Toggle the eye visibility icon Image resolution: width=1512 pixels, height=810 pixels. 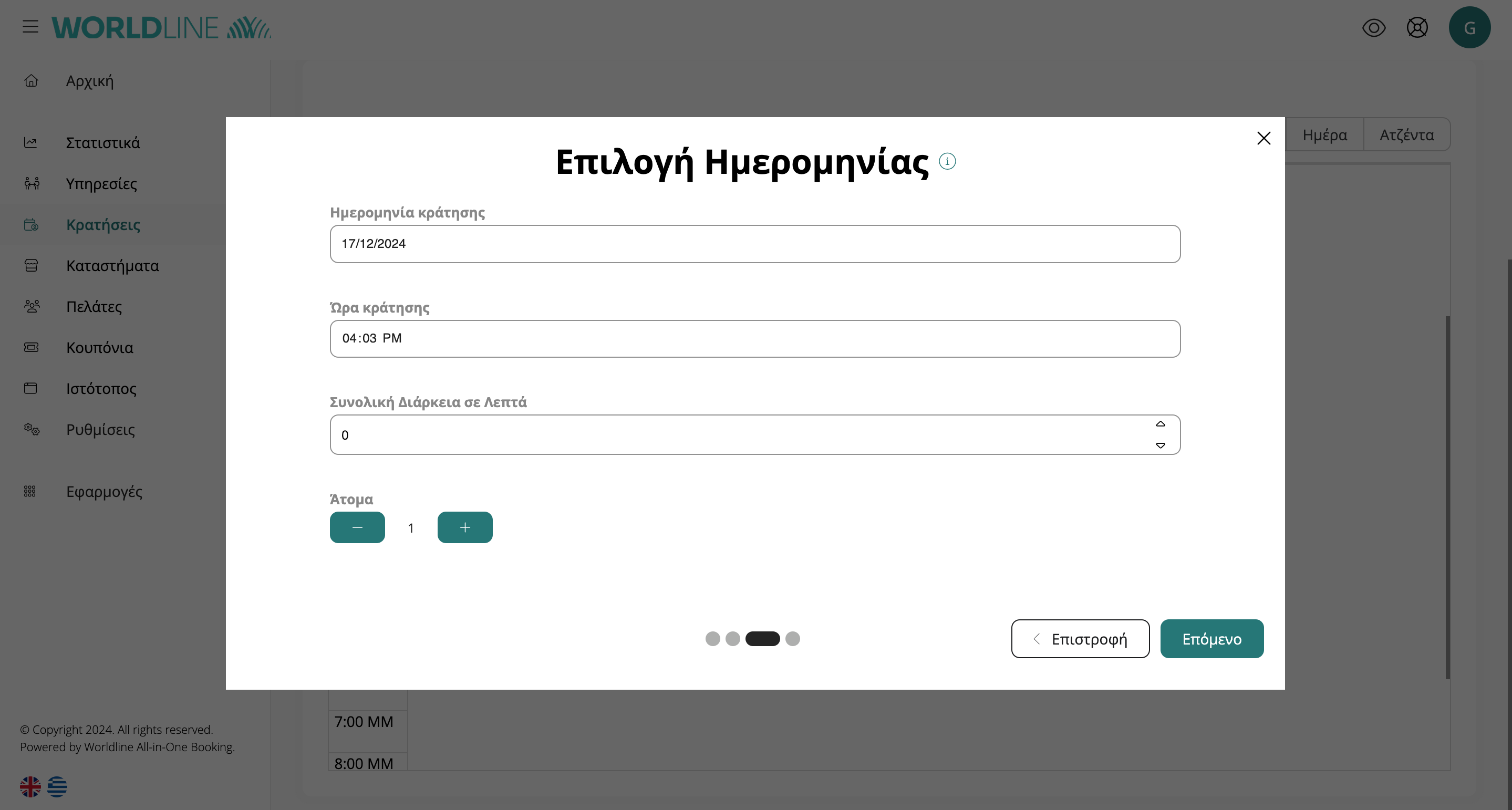[x=1373, y=28]
